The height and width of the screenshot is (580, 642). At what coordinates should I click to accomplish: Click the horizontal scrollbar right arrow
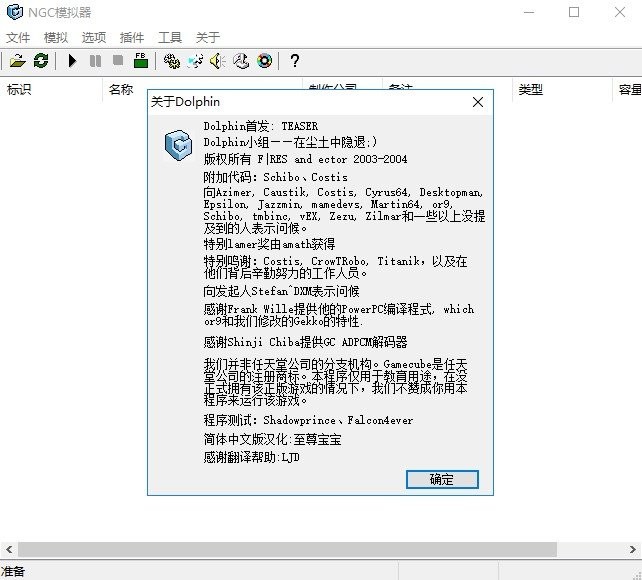pos(633,549)
